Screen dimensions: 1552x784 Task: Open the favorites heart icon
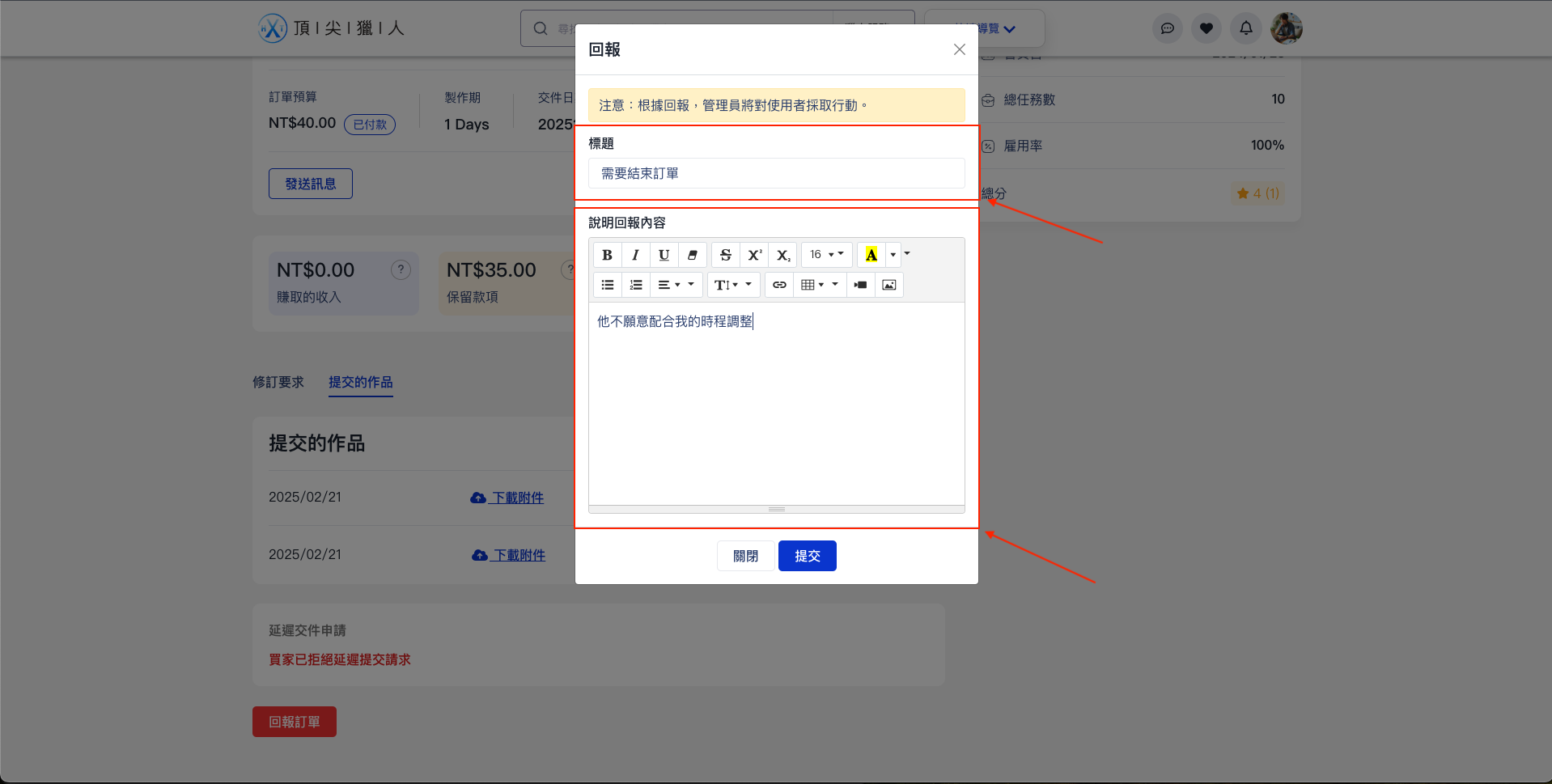tap(1206, 28)
